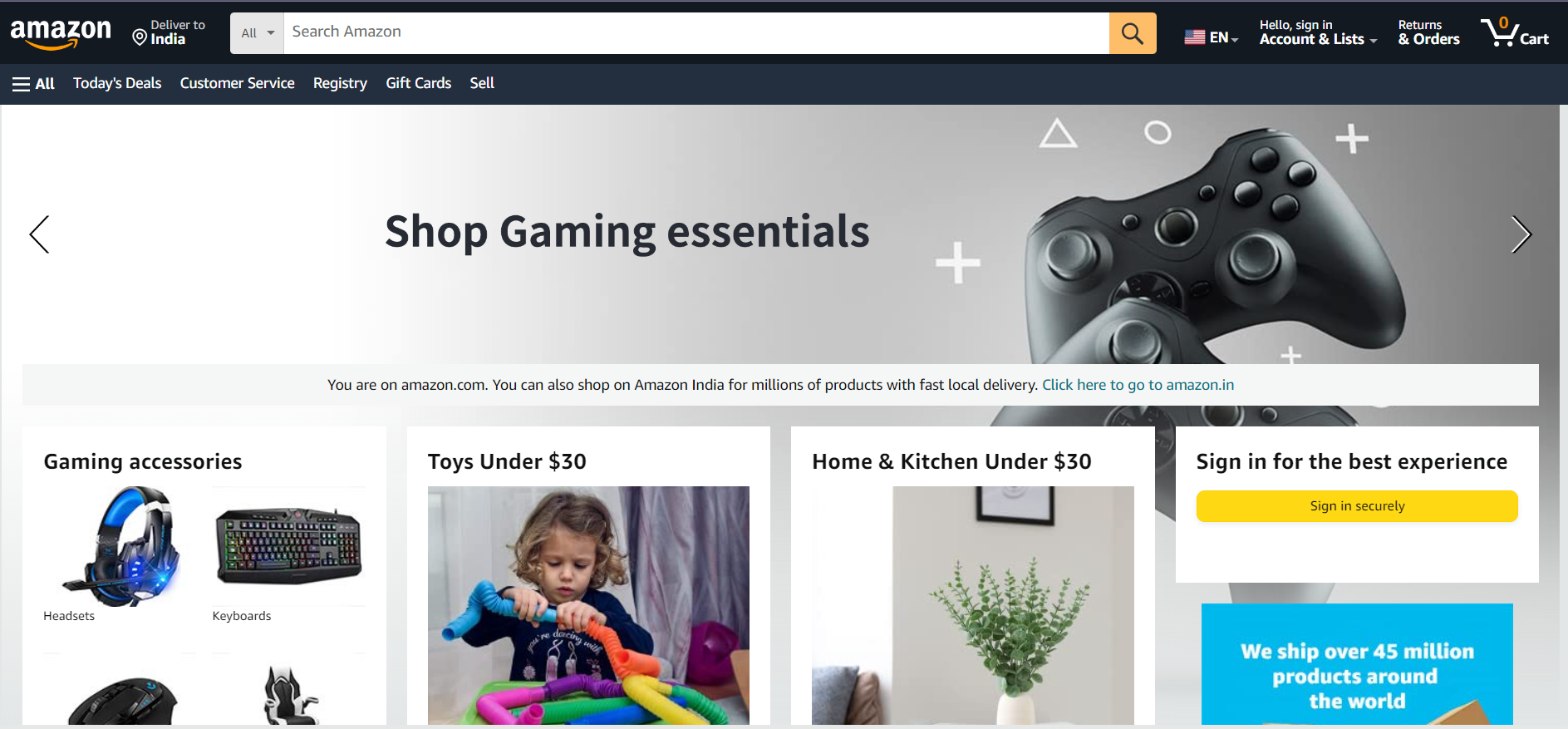The image size is (1568, 729).
Task: Click the US flag language icon
Action: pos(1194,37)
